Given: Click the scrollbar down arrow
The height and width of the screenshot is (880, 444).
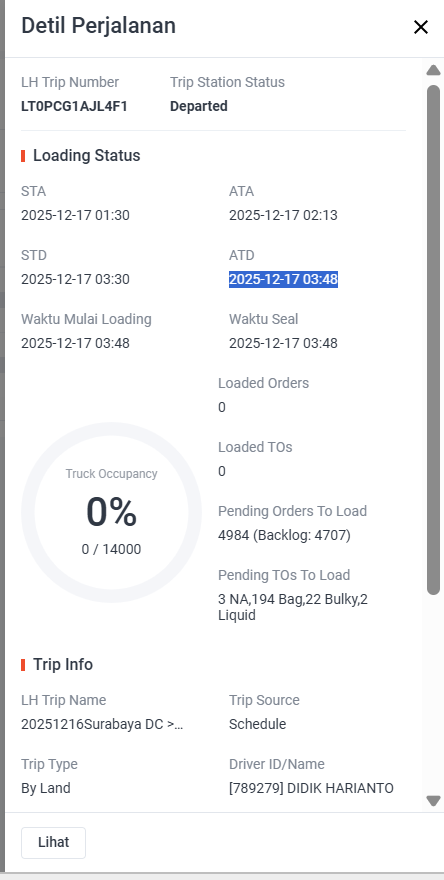Looking at the screenshot, I should [433, 800].
